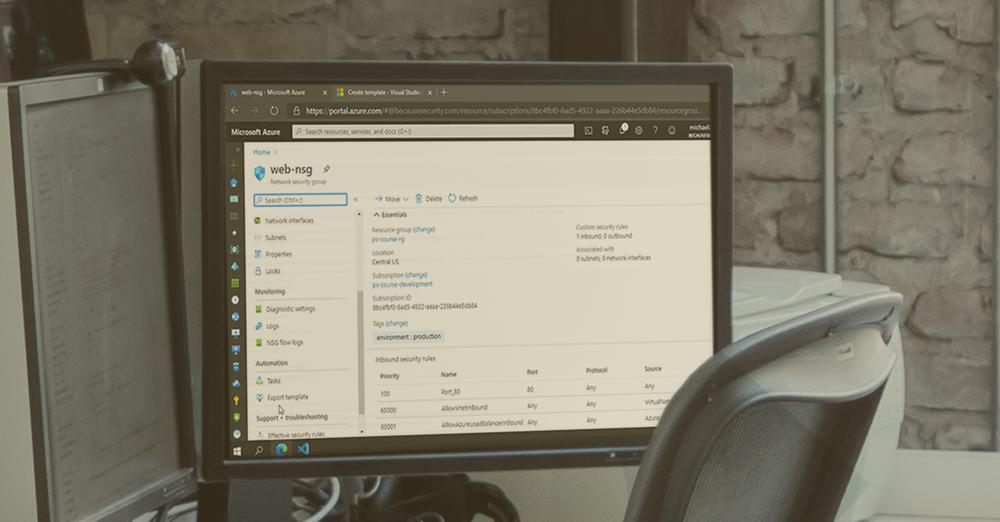Pin web-nsg using the pin icon
The width and height of the screenshot is (1000, 522).
tap(326, 169)
